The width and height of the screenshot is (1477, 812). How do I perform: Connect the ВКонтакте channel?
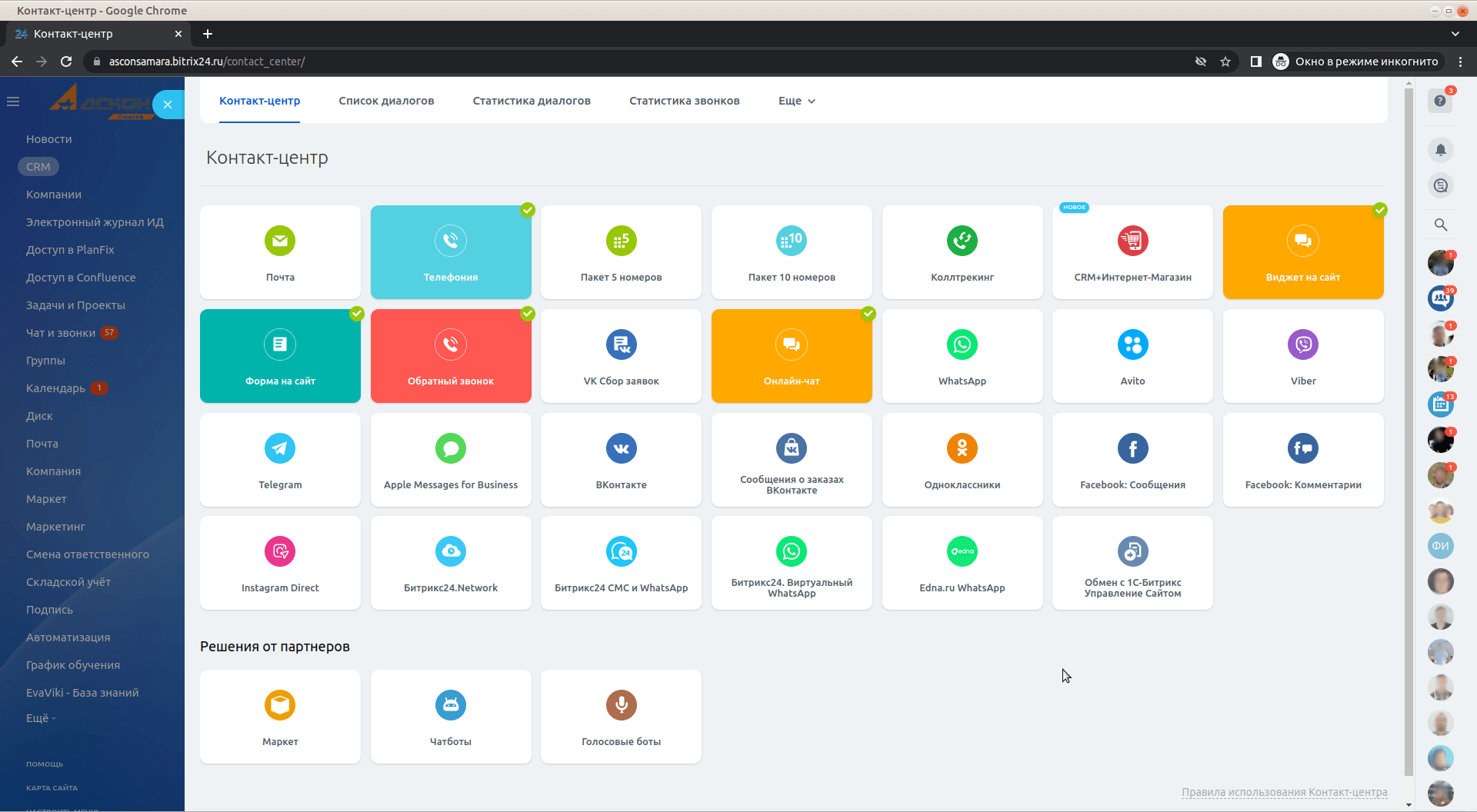tap(621, 460)
